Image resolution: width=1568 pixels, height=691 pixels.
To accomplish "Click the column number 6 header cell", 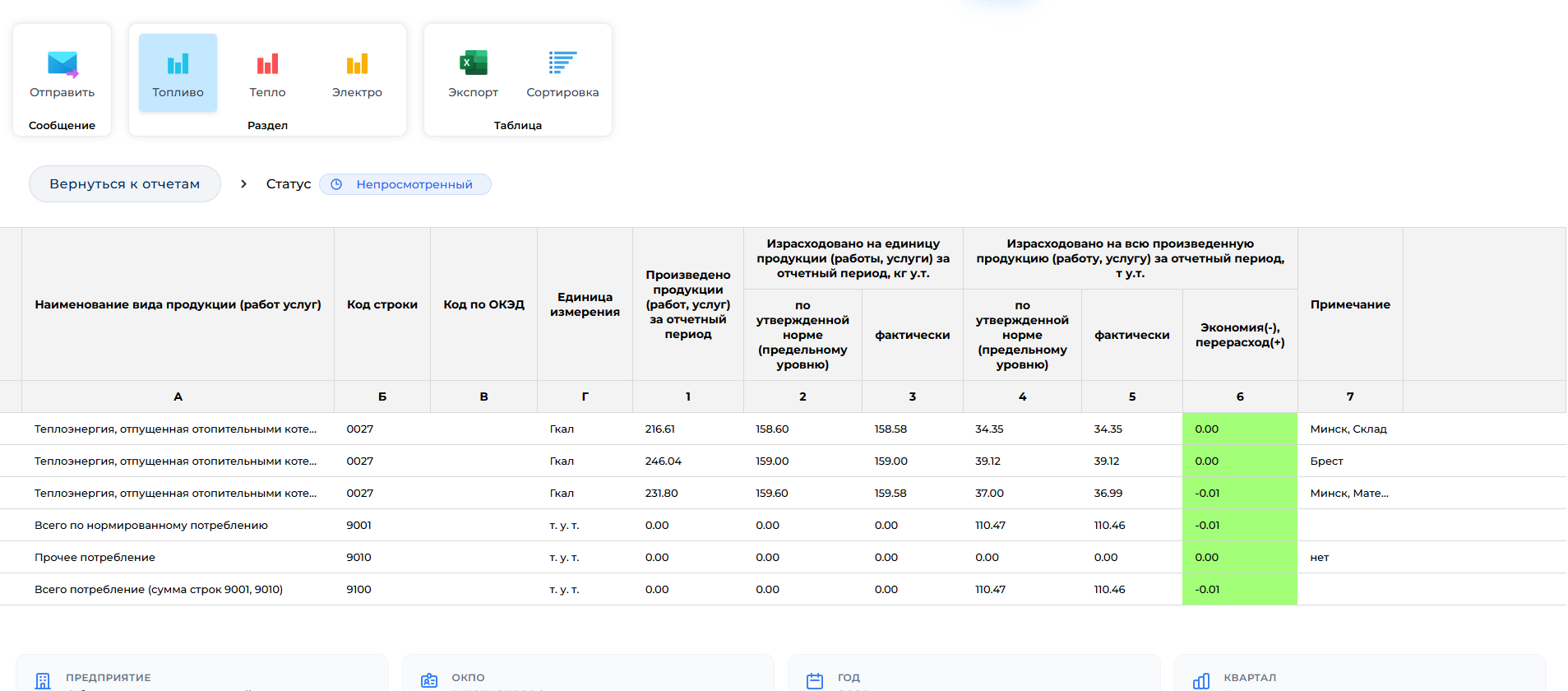I will [1240, 397].
